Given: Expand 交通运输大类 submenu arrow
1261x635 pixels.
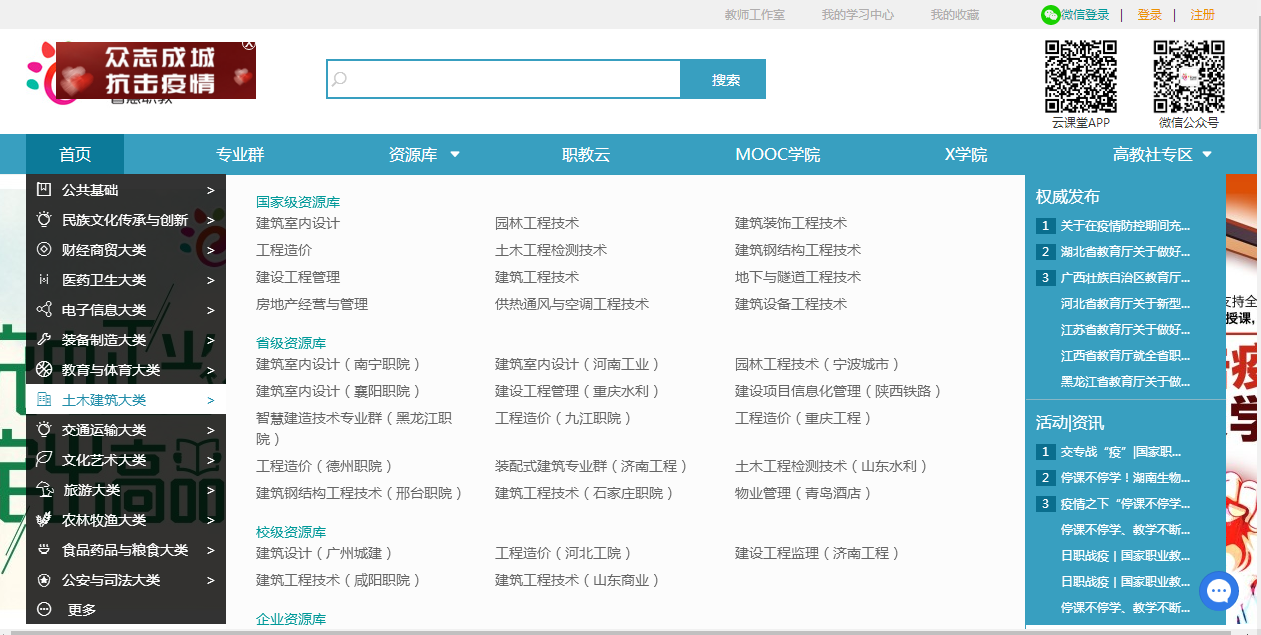Looking at the screenshot, I should tap(210, 430).
